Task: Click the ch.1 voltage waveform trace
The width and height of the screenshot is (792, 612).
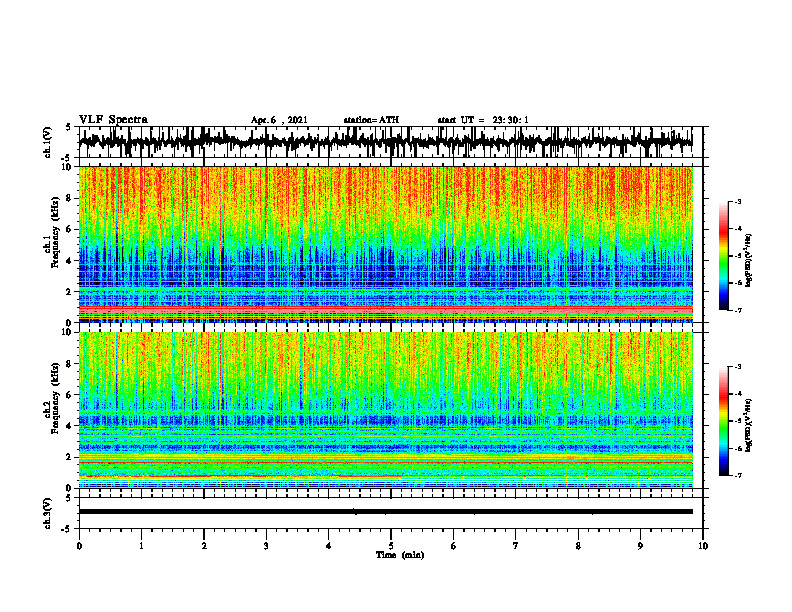Action: (x=386, y=142)
